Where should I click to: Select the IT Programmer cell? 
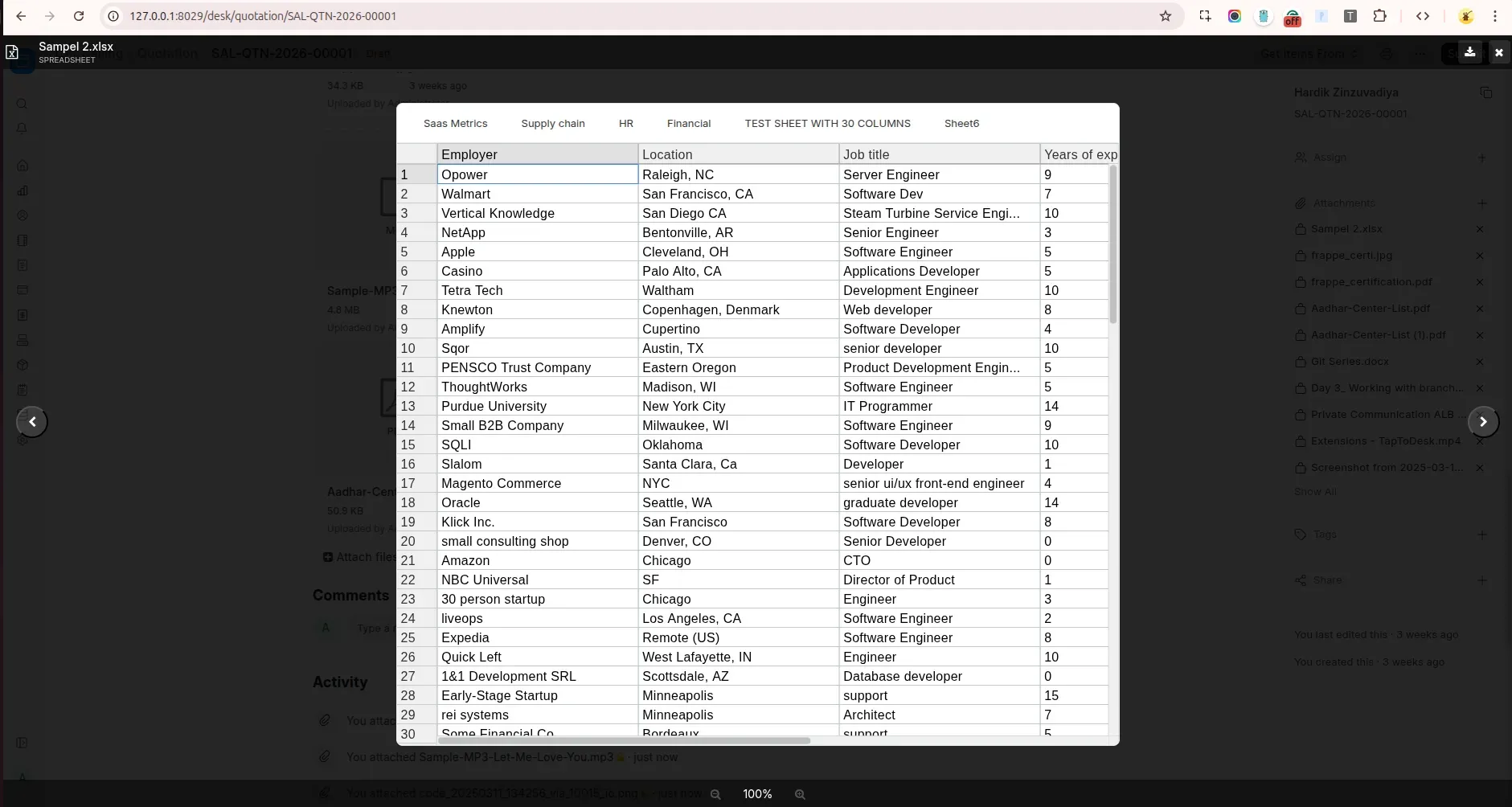pos(940,406)
